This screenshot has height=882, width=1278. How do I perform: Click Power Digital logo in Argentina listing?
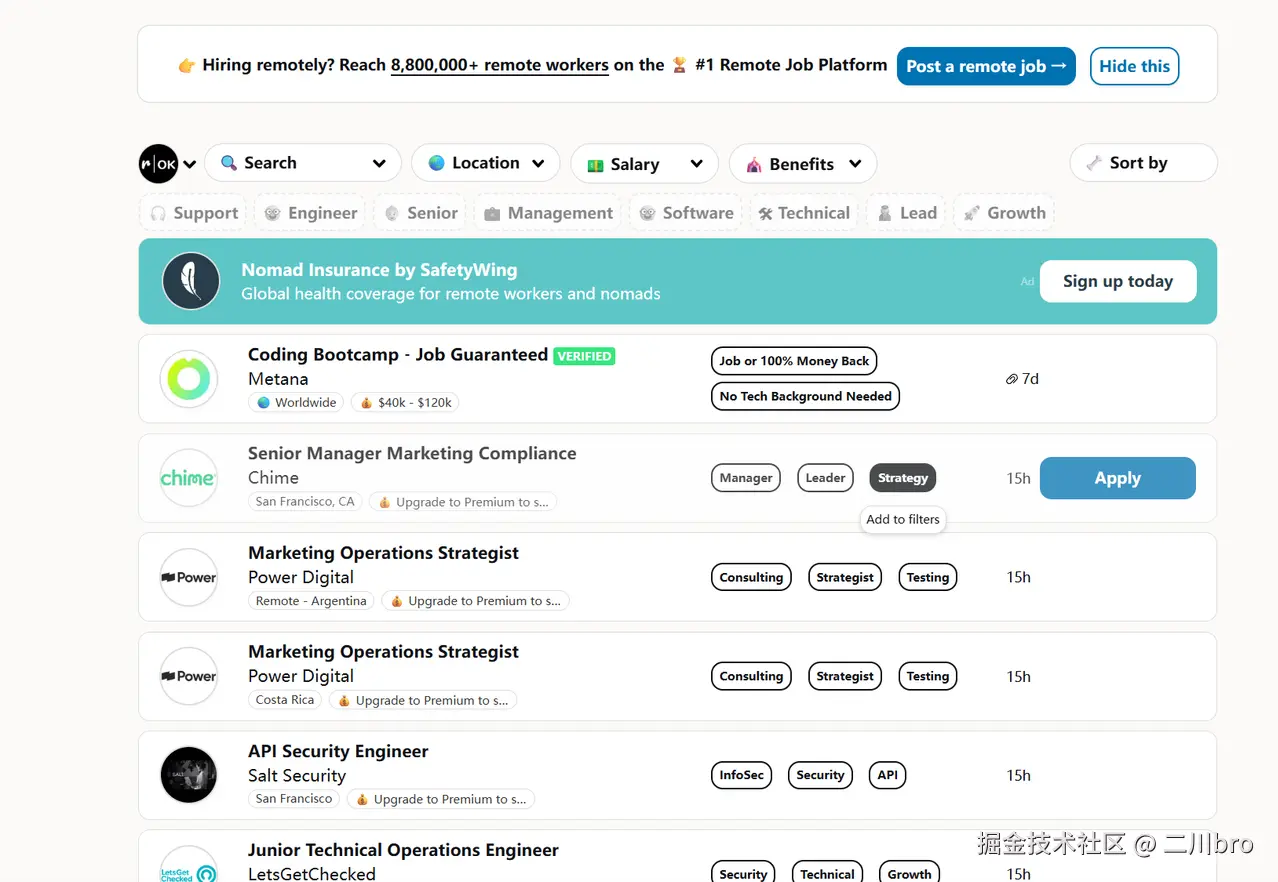[x=189, y=577]
